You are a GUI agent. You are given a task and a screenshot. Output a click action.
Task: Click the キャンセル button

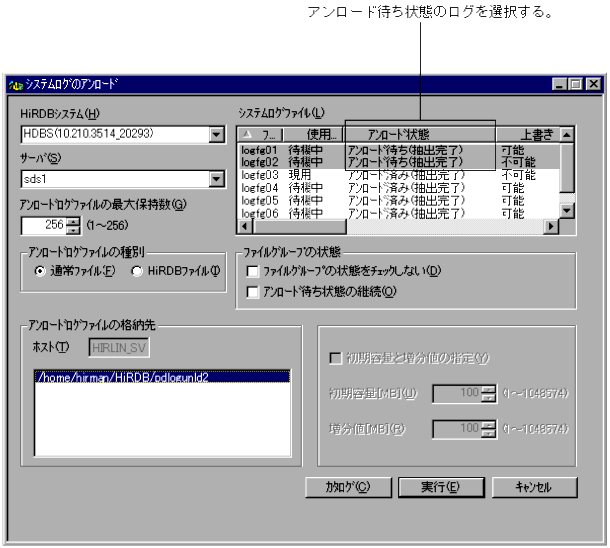tap(535, 487)
